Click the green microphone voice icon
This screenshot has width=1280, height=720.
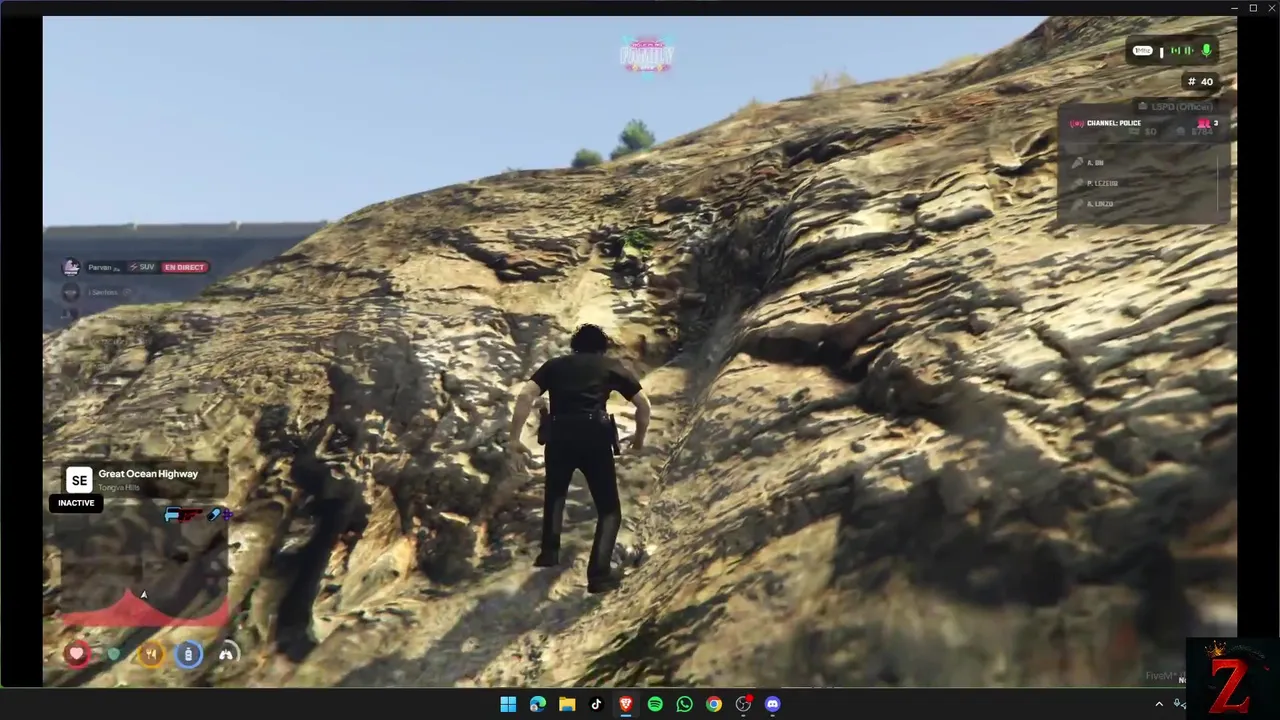pyautogui.click(x=1206, y=51)
